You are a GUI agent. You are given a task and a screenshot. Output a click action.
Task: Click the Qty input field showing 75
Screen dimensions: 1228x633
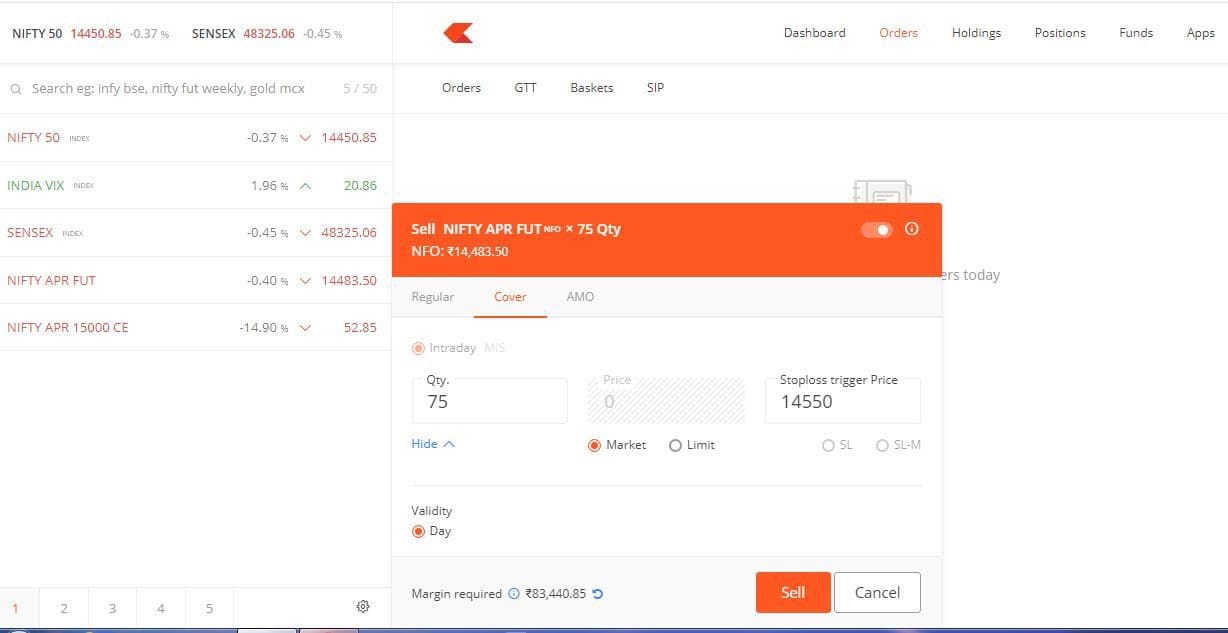pyautogui.click(x=489, y=401)
